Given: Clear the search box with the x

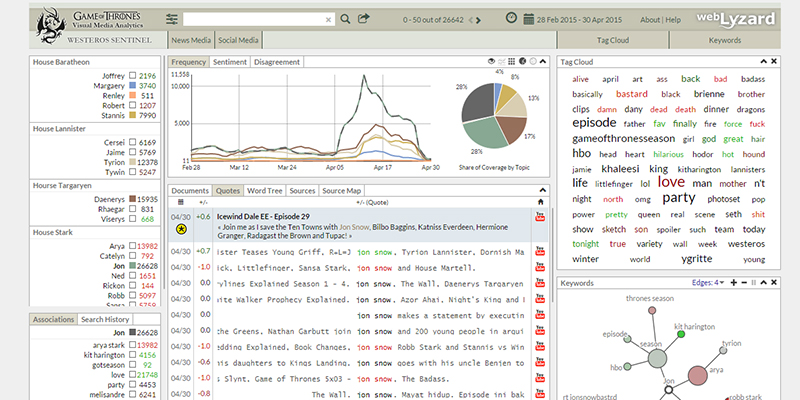Looking at the screenshot, I should click(x=329, y=20).
